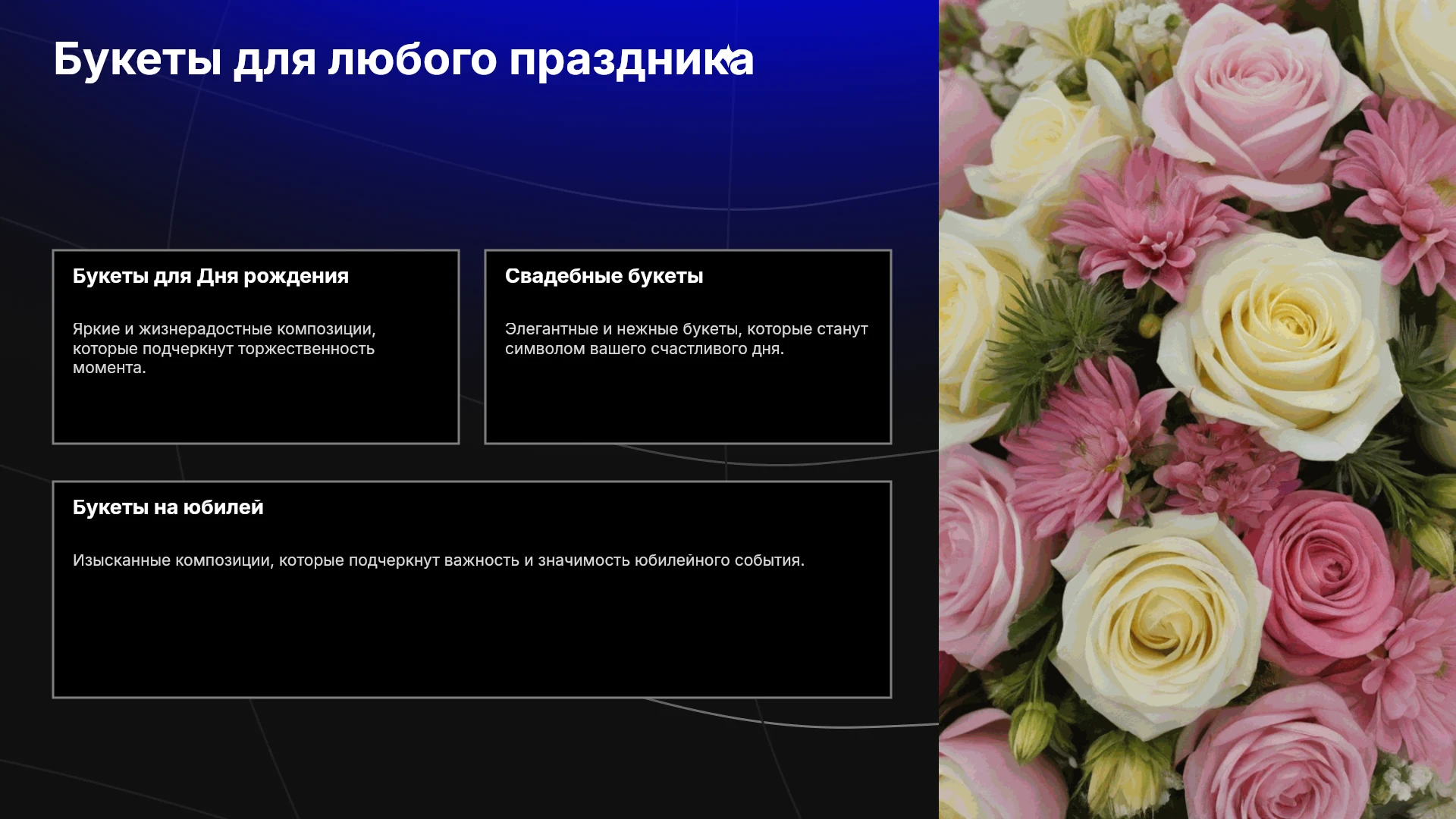Click the slide title "Букеты для любого праздника"

403,59
